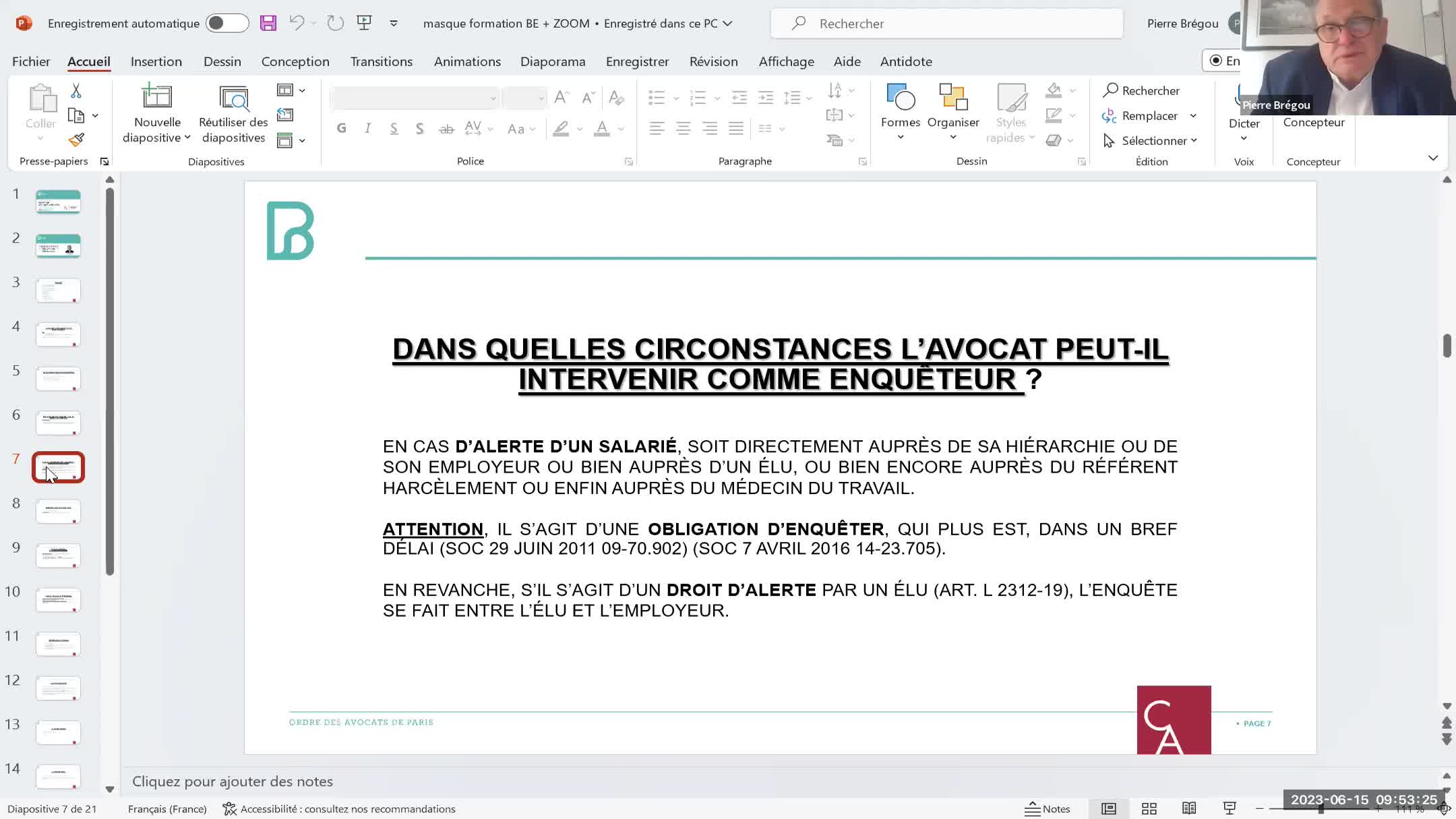Toggle Notes pane in status bar

click(x=1048, y=809)
